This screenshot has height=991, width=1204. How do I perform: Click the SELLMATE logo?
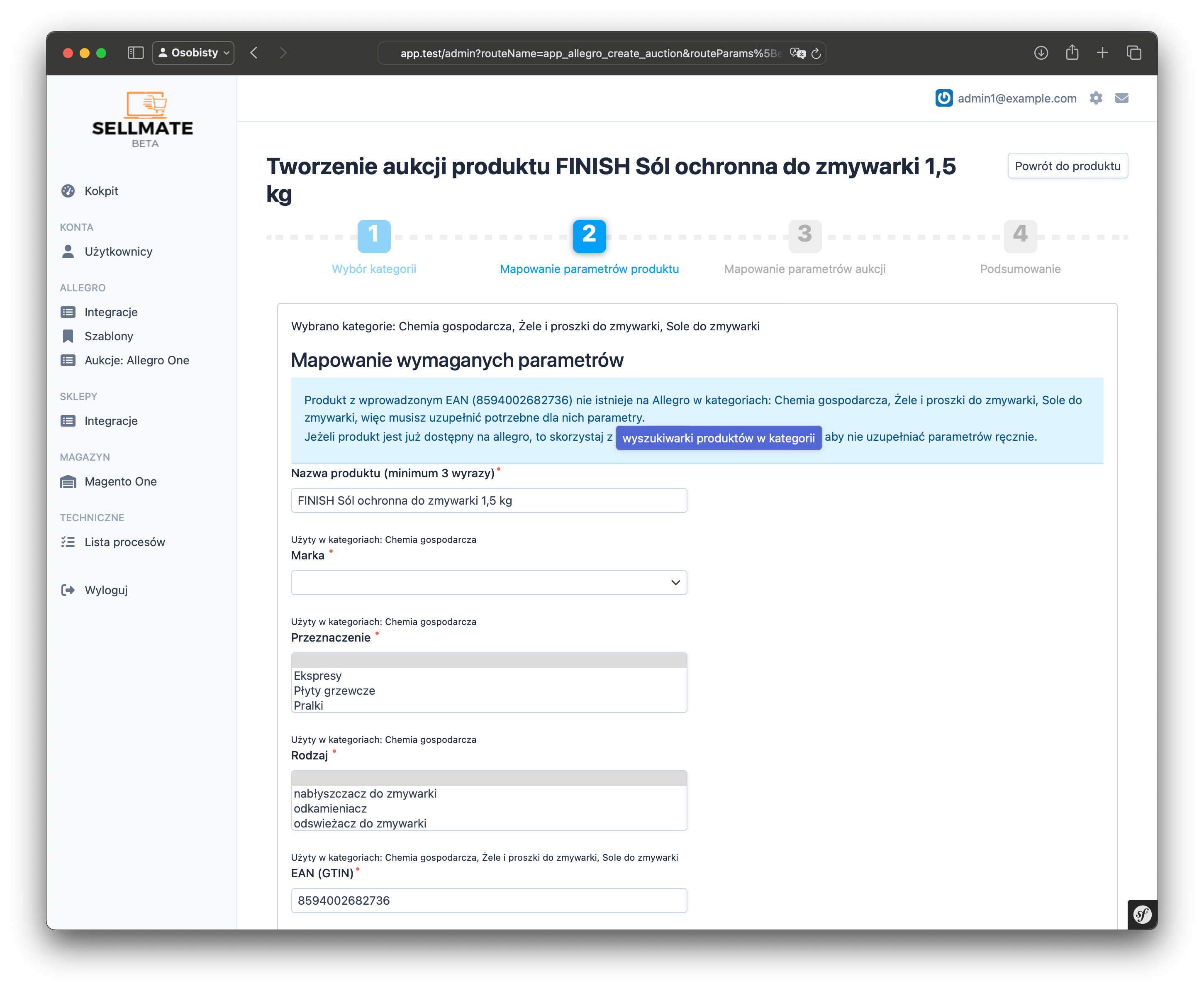[x=143, y=119]
